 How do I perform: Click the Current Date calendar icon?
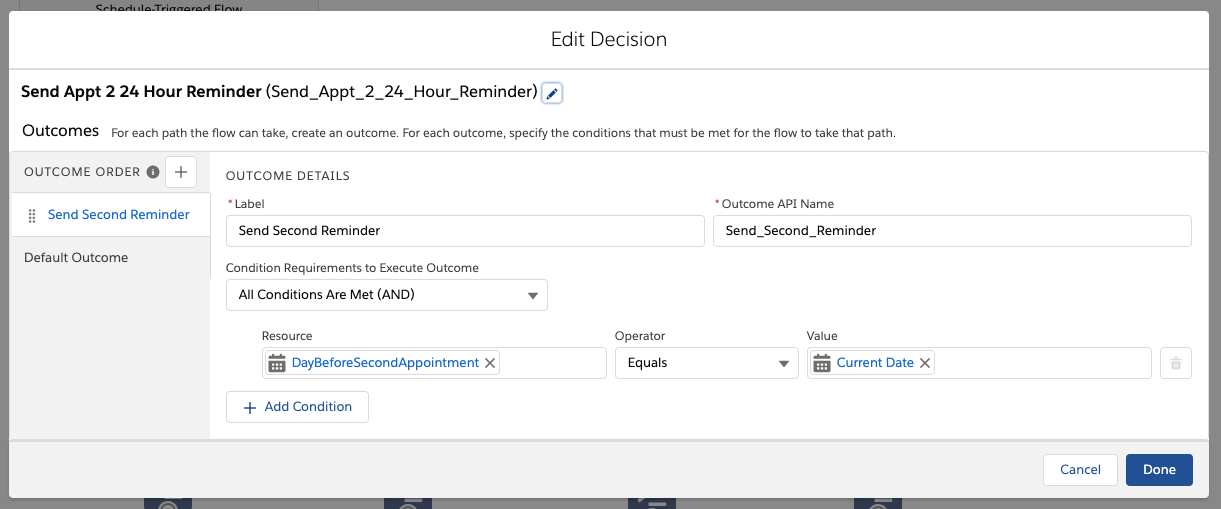(822, 363)
